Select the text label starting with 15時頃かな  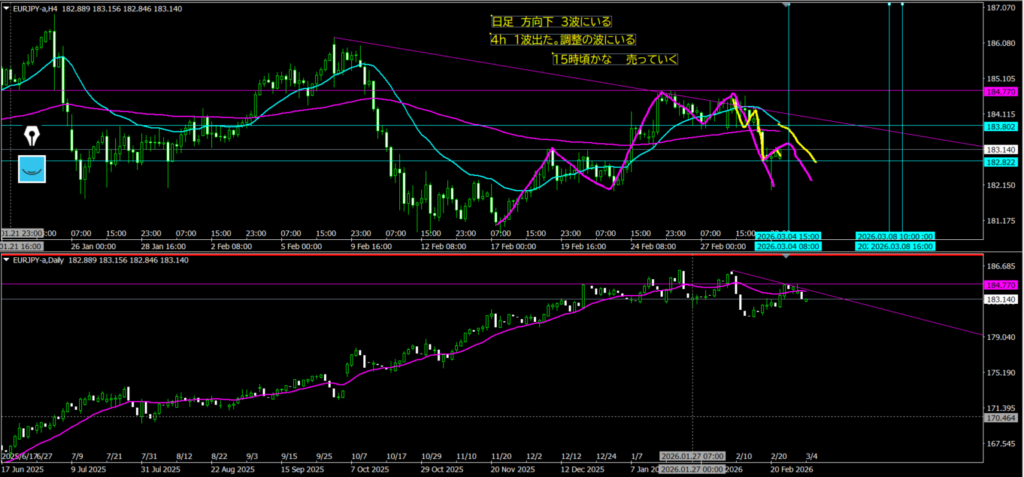pyautogui.click(x=614, y=60)
